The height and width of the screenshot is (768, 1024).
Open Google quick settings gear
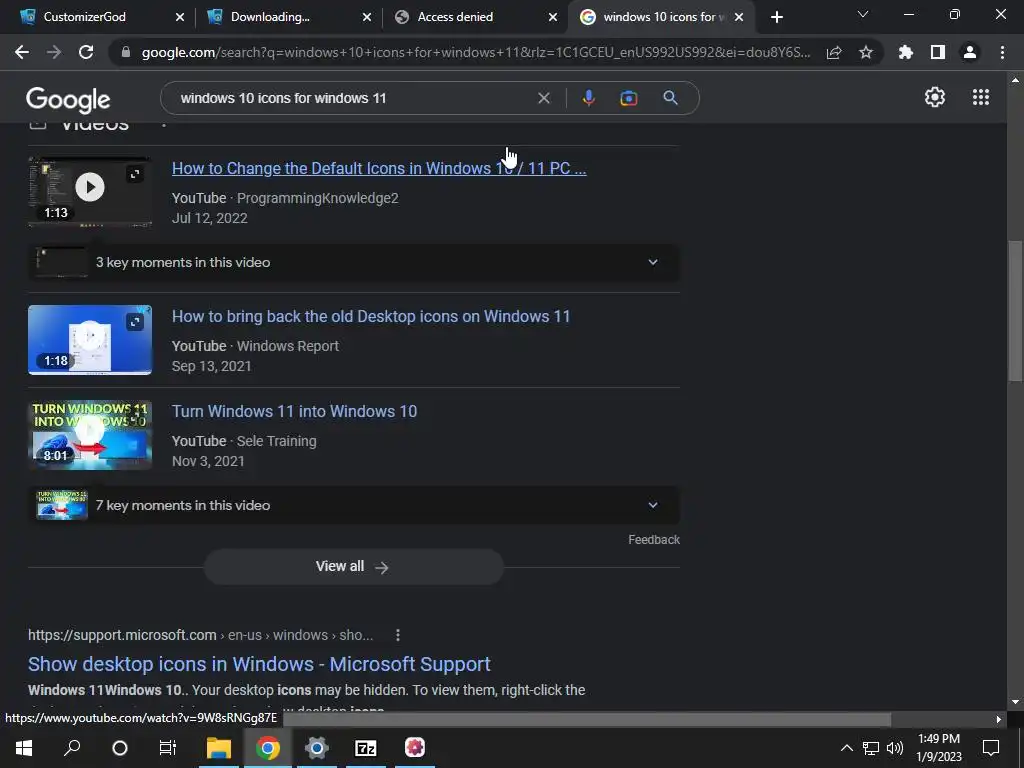click(935, 97)
